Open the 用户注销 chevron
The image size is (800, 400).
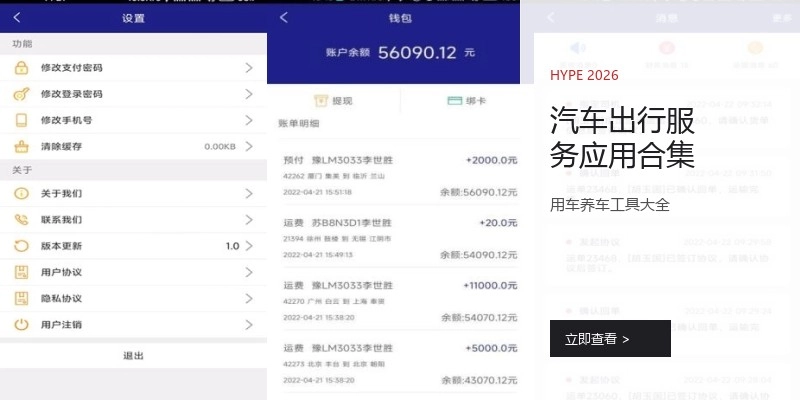tap(249, 325)
